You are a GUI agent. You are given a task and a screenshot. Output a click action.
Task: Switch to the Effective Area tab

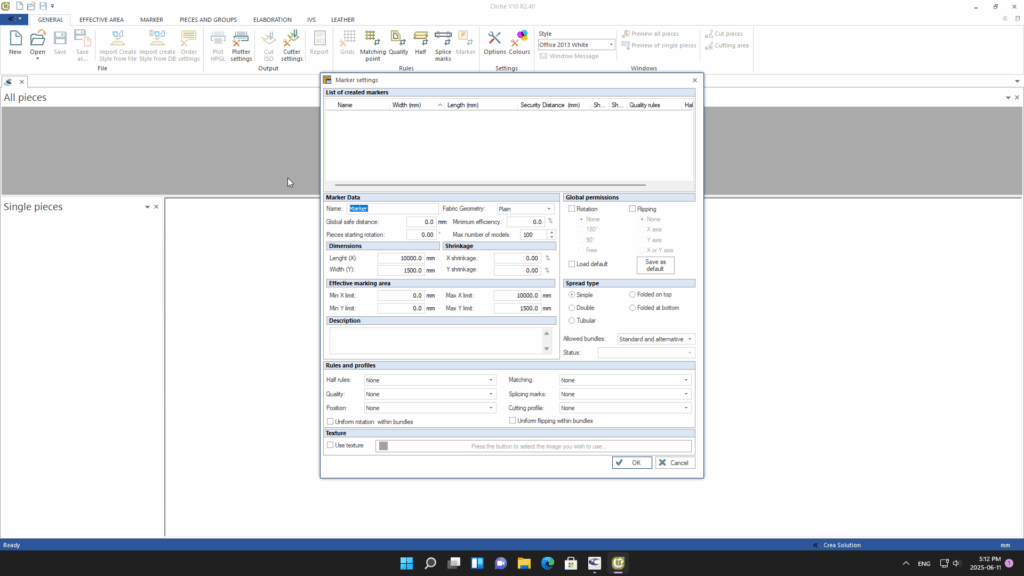click(x=101, y=19)
